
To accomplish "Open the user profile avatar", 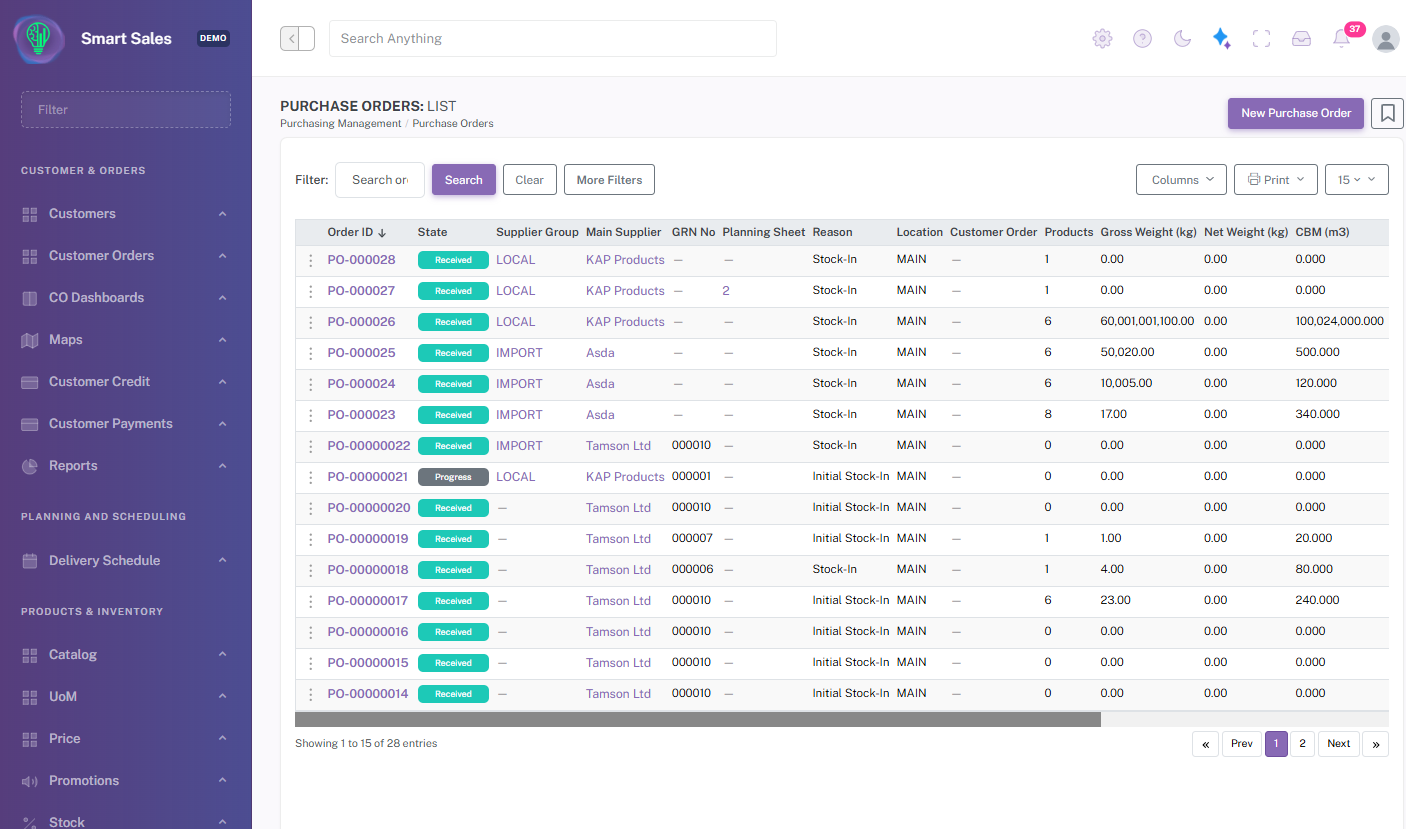I will tap(1386, 38).
